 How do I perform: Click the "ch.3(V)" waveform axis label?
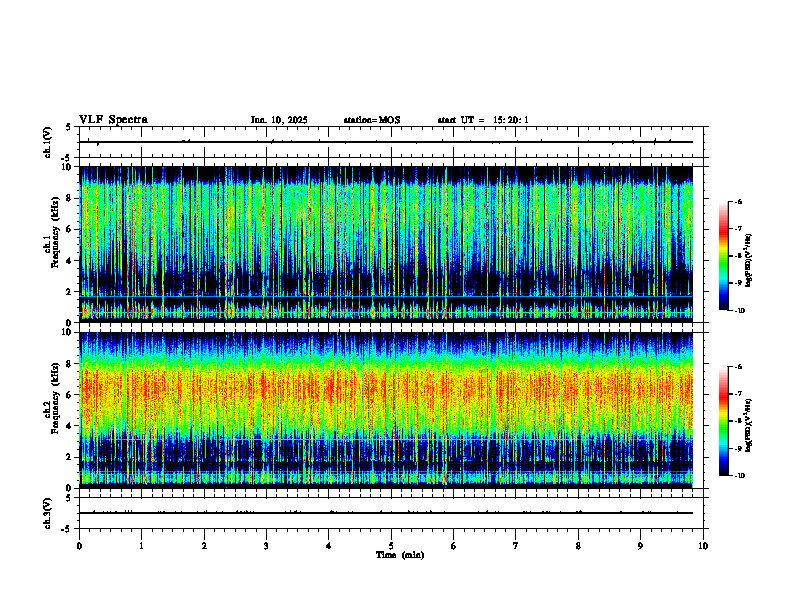point(48,514)
